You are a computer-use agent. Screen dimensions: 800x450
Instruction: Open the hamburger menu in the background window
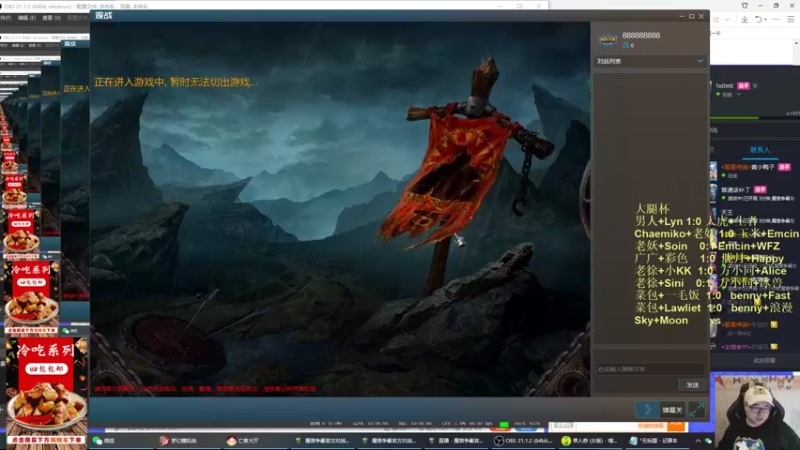tap(790, 19)
